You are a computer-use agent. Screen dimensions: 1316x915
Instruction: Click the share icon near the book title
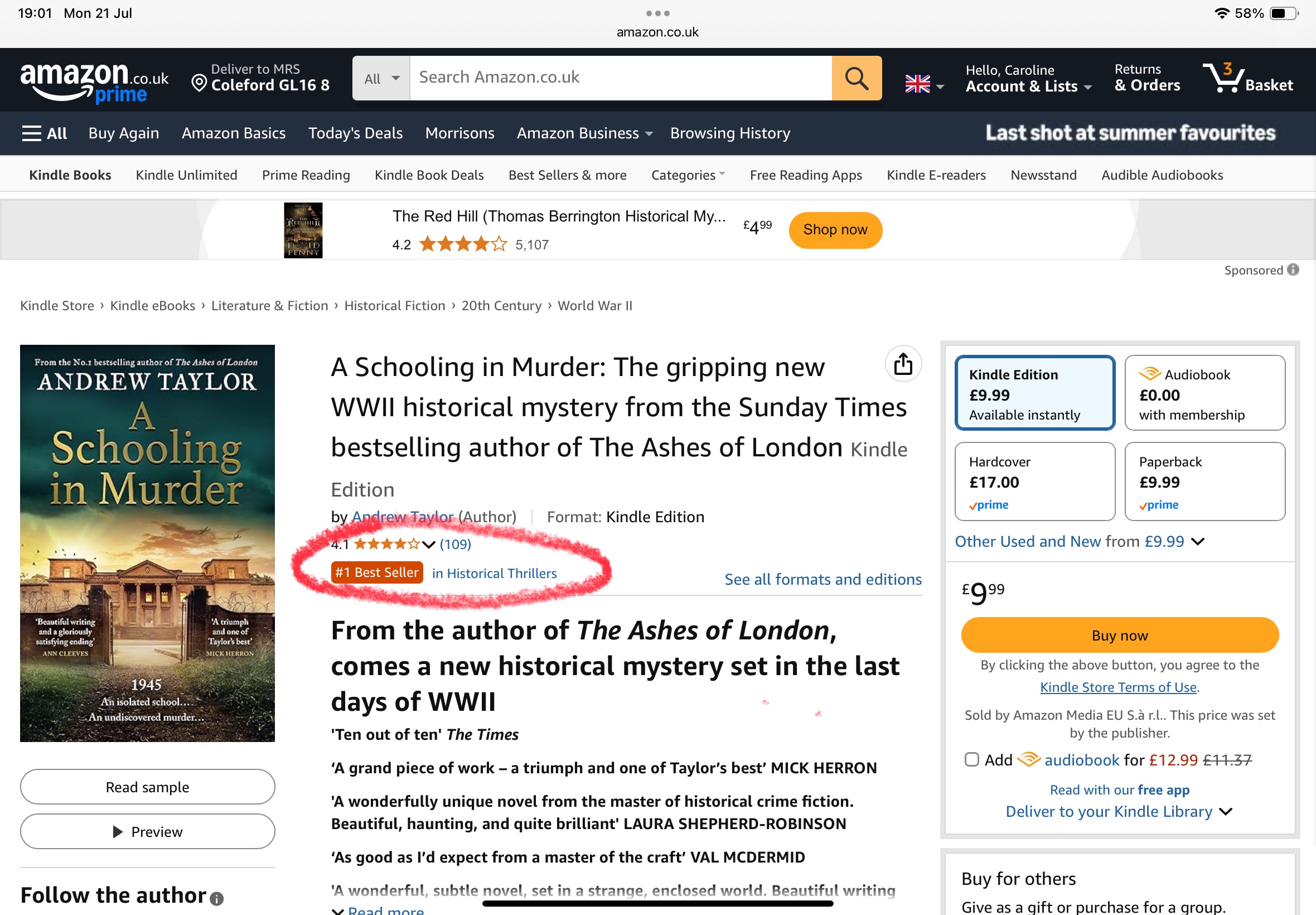903,364
